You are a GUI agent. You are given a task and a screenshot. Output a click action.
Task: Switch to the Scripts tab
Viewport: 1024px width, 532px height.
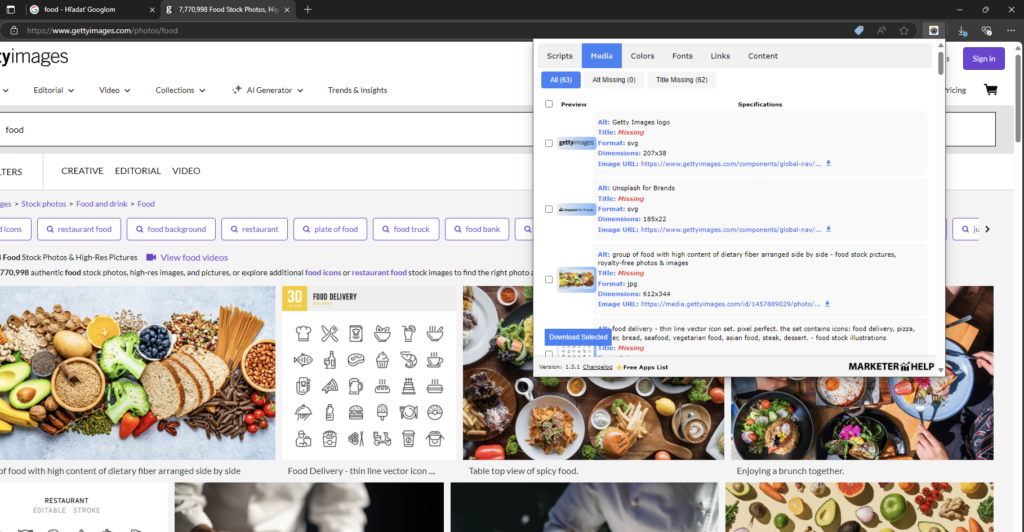pos(560,56)
